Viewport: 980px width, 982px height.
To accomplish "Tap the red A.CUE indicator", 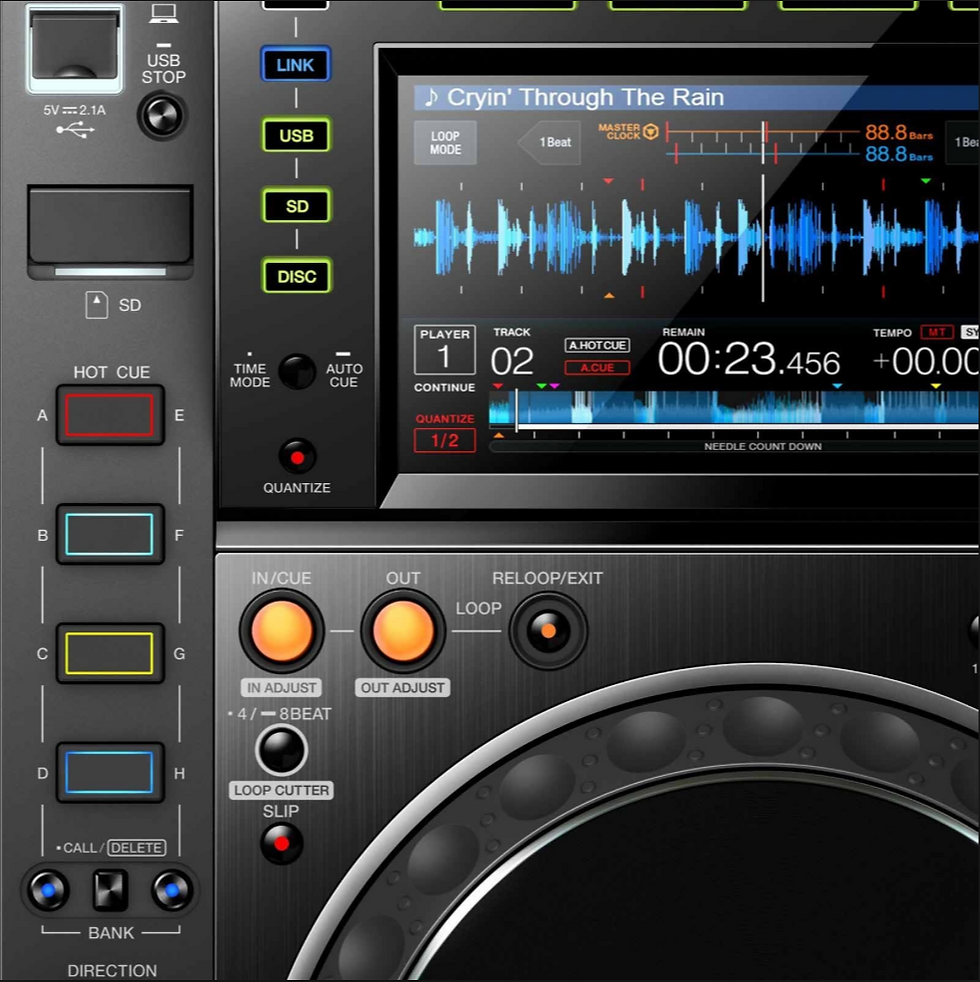I will (597, 368).
